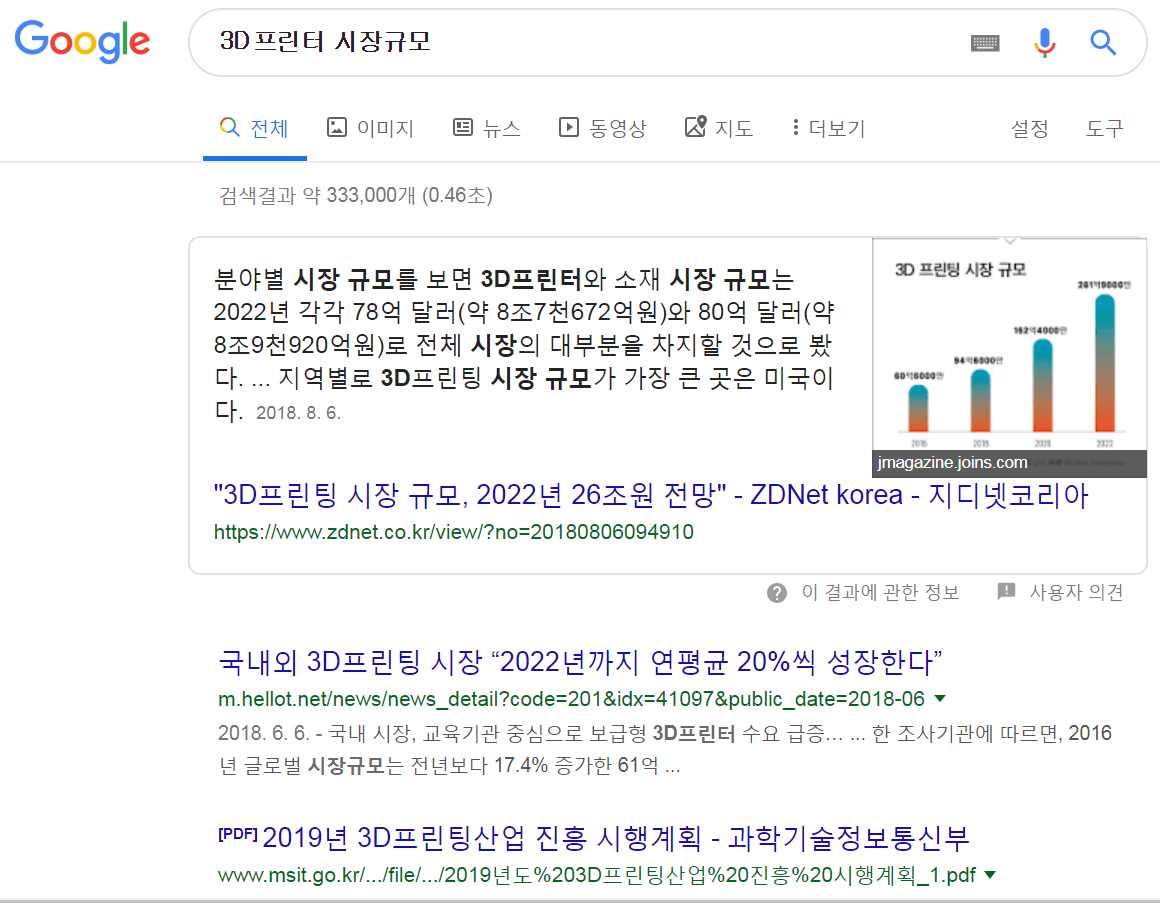Click the m.hellot.net result URL
Viewport: 1160px width, 903px height.
571,699
